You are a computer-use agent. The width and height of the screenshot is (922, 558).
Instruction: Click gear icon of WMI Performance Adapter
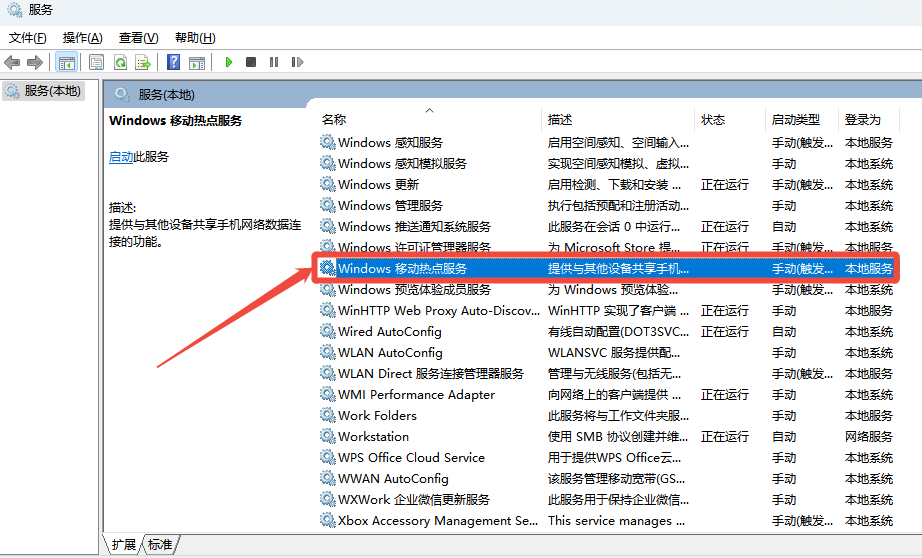[328, 394]
